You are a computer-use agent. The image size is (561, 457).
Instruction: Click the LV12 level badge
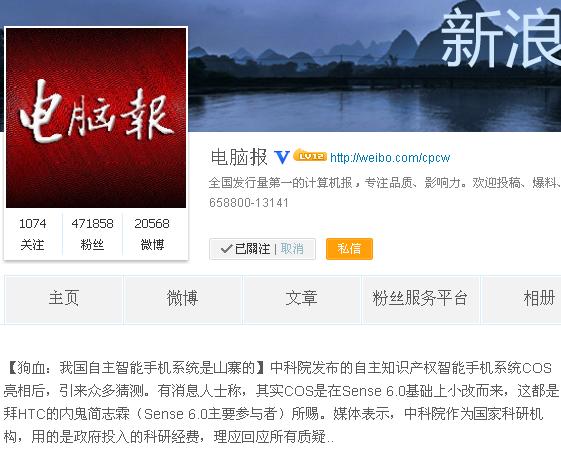[x=310, y=155]
